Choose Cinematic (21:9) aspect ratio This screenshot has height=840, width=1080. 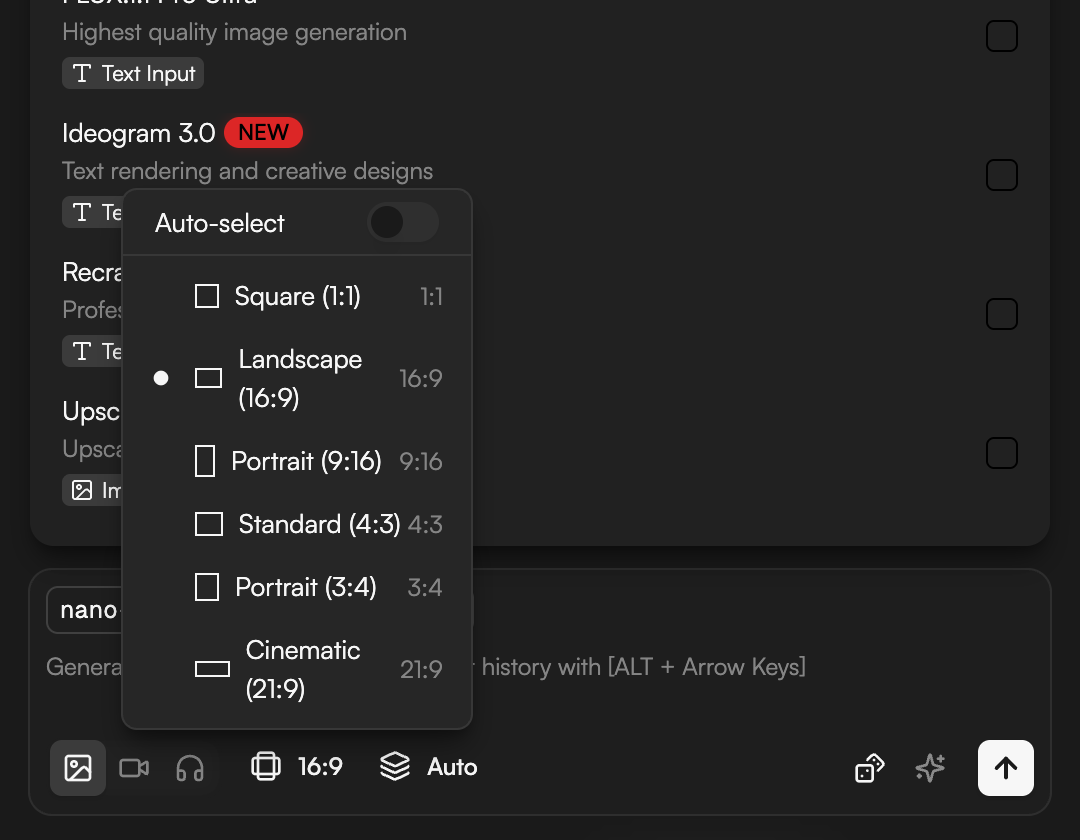(297, 669)
